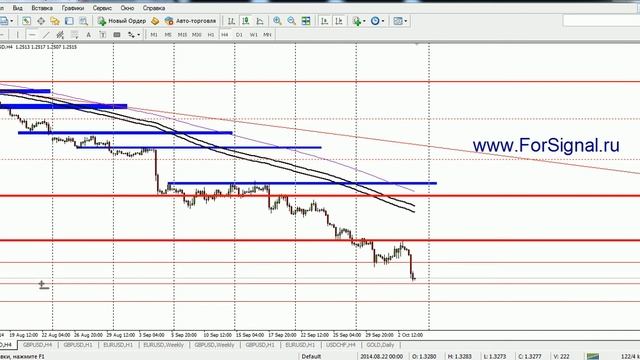Switch to the GBPUSD,H4 chart tab
Screen dimensions: 640x360
37,345
